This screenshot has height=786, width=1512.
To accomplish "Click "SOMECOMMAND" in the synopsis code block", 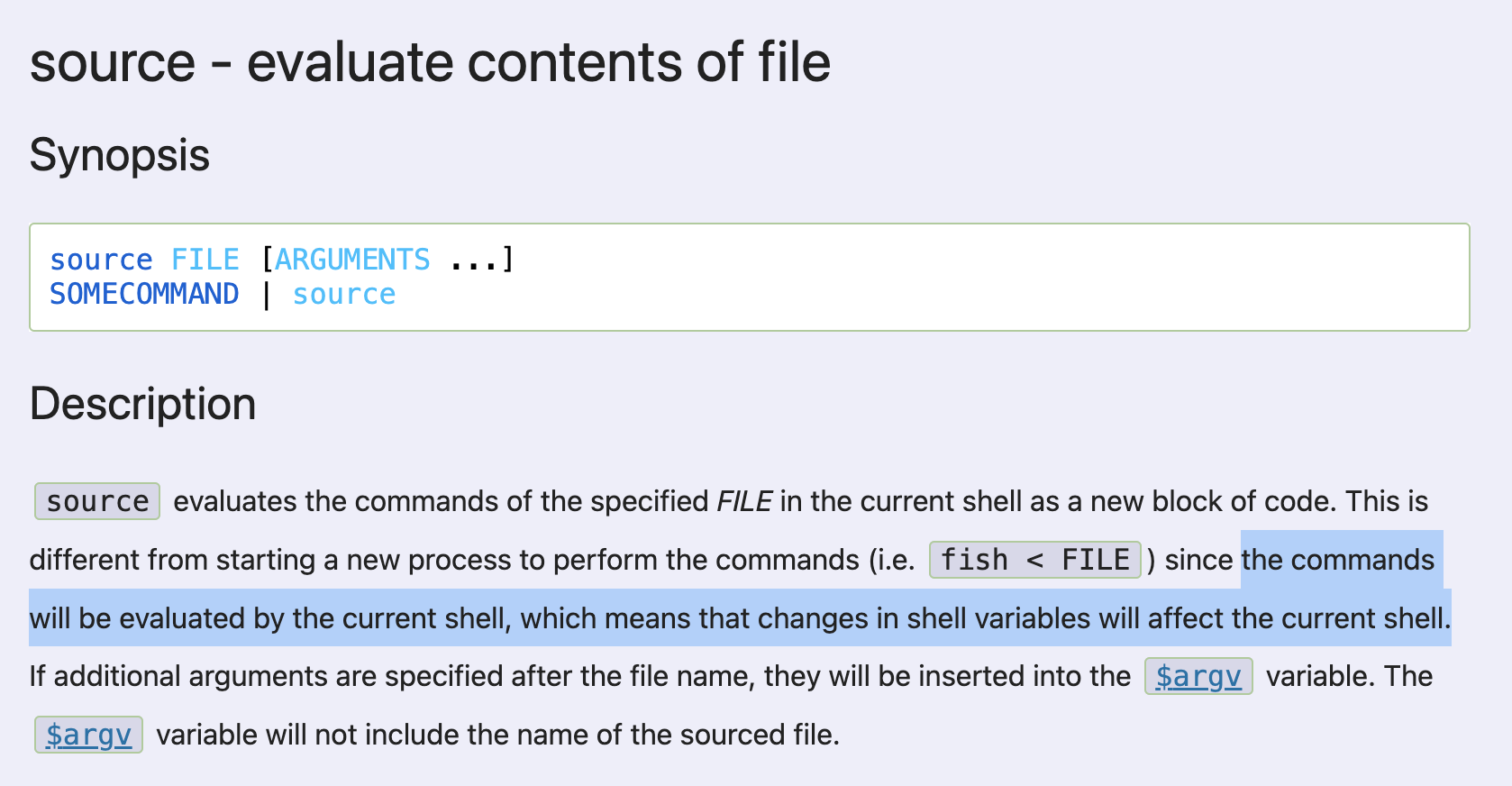I will tap(144, 294).
